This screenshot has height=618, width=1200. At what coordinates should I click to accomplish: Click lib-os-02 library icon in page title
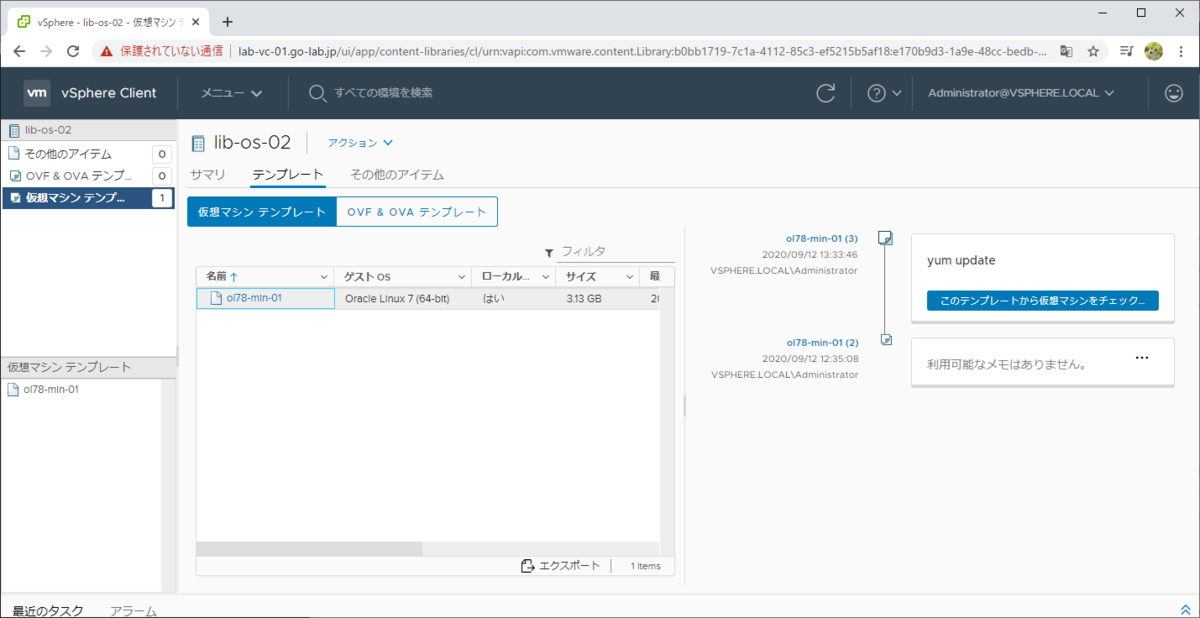(x=198, y=143)
